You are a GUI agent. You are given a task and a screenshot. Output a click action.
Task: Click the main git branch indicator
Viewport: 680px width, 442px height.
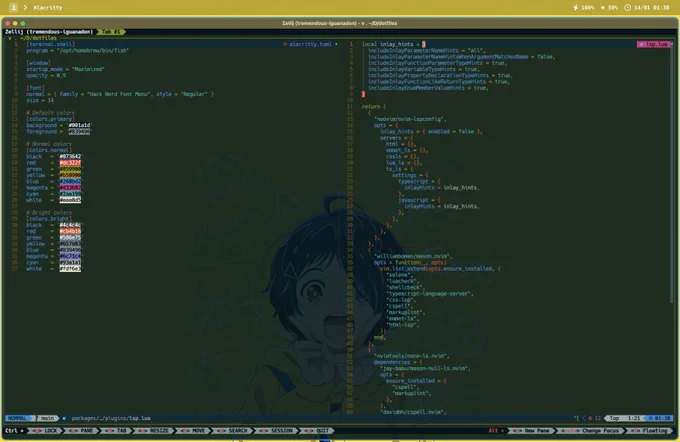[47, 418]
